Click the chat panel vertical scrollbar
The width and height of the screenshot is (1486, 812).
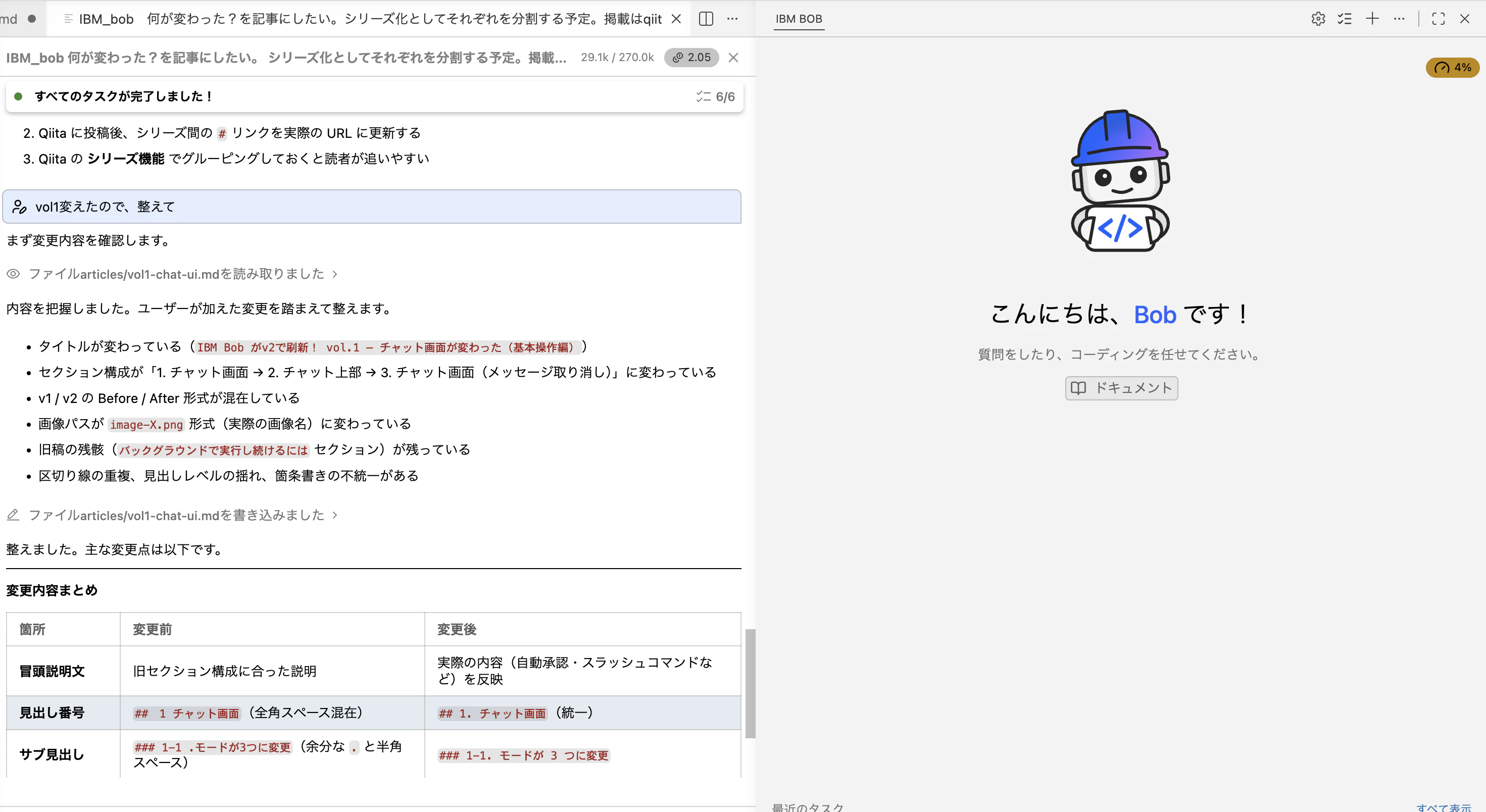tap(750, 683)
